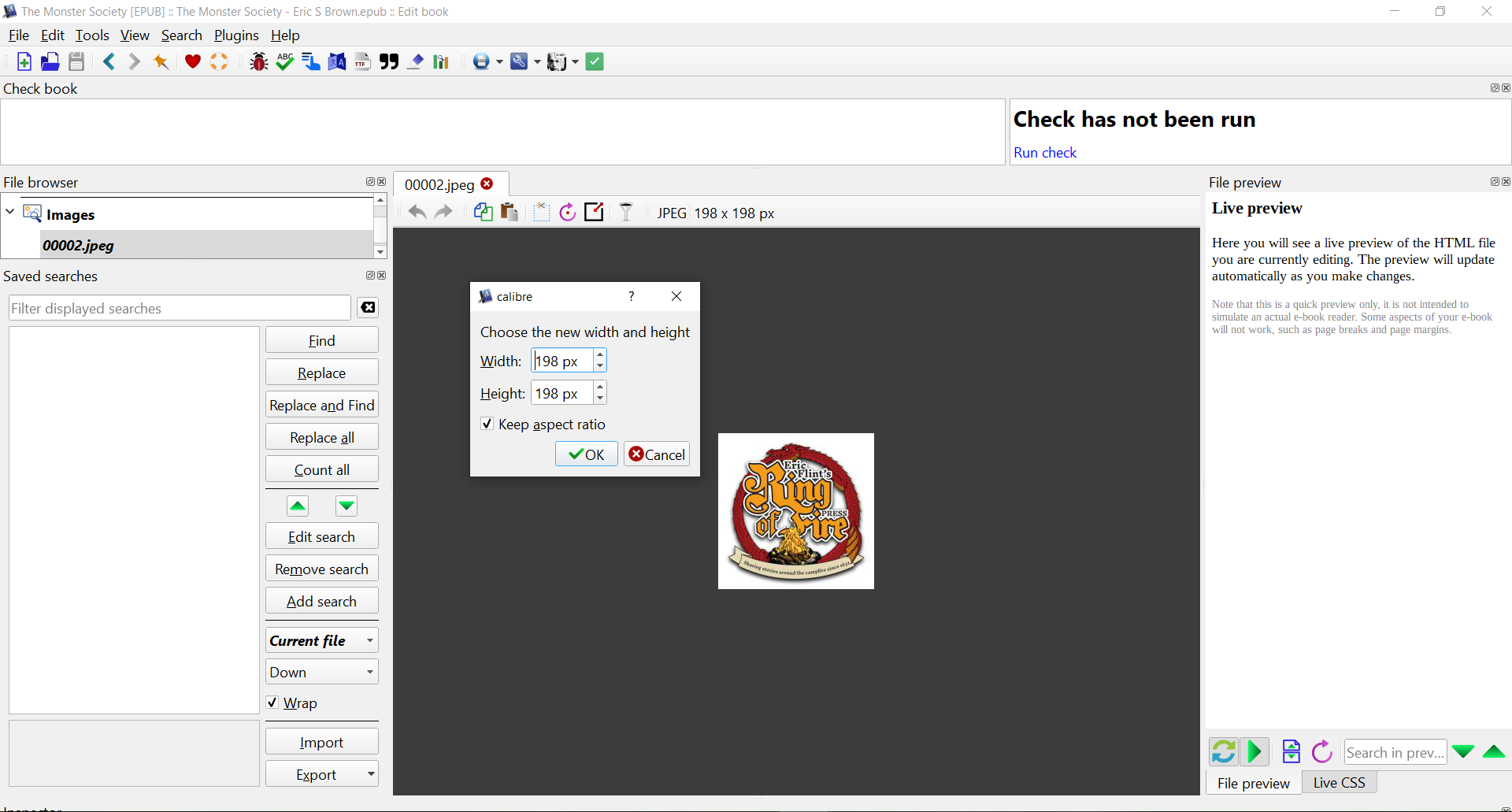The width and height of the screenshot is (1512, 812).
Task: Reload the preview with the purple arrow
Action: coord(1322,751)
